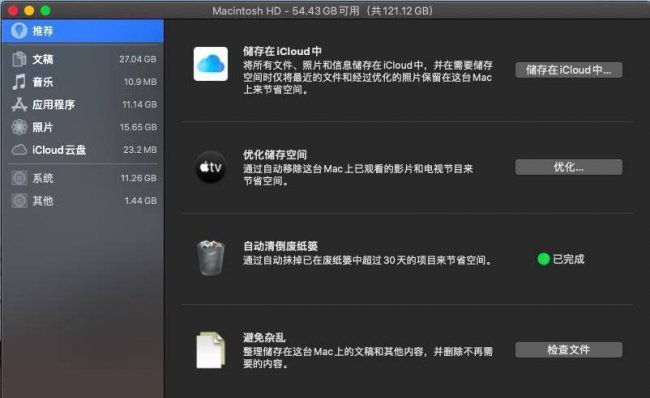650x398 pixels.
Task: Click the 自动清倒废纸篓 heading
Action: point(280,246)
